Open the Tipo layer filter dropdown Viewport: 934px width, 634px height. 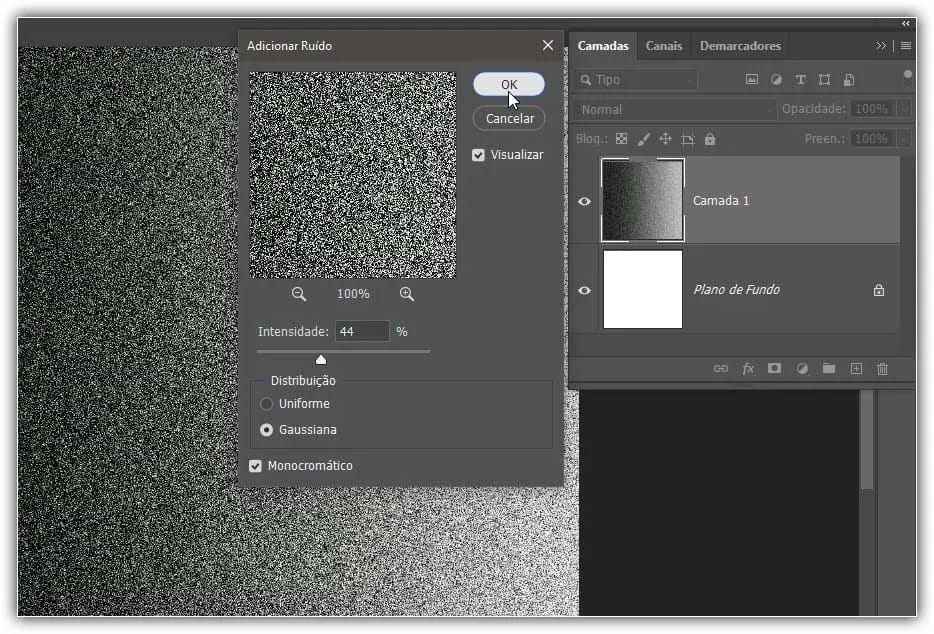tap(636, 80)
